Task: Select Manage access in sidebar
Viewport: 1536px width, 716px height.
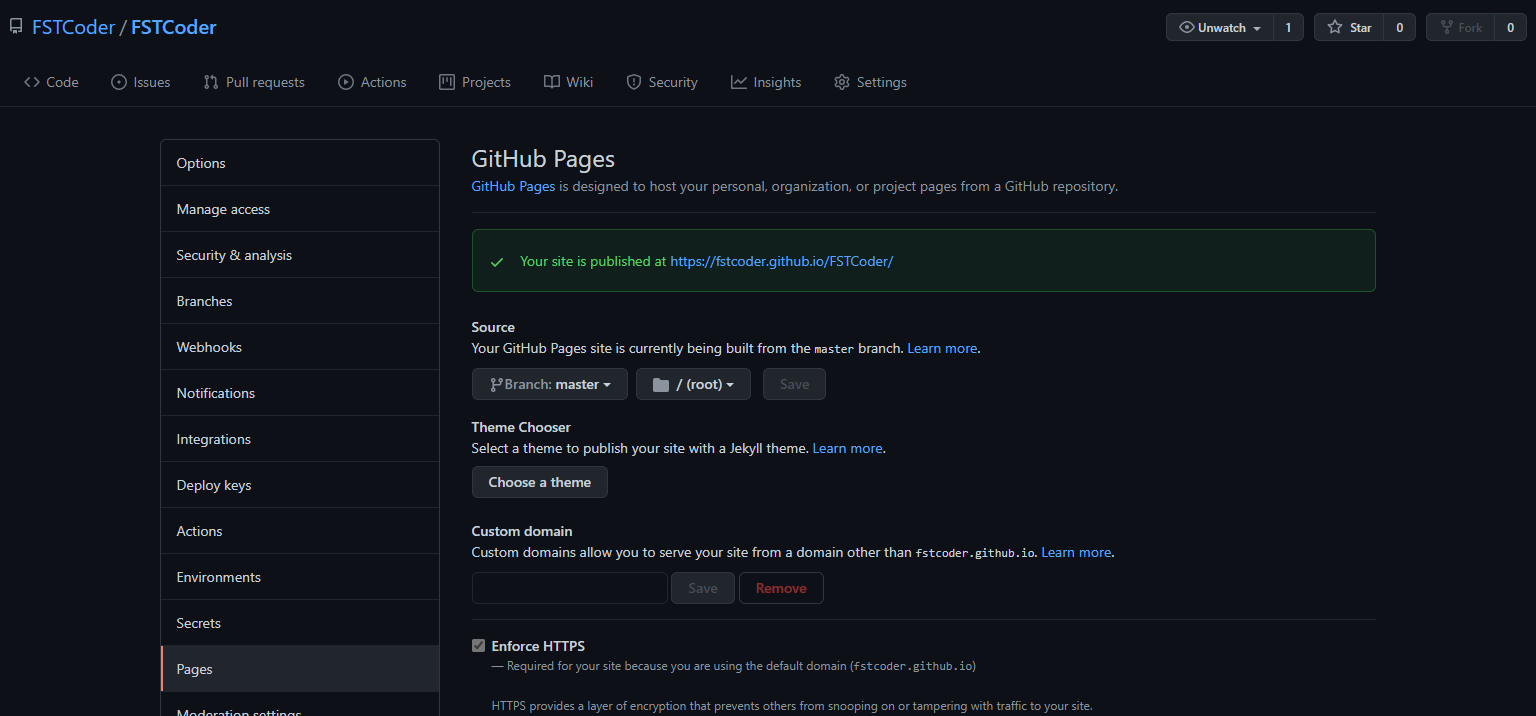Action: point(300,209)
